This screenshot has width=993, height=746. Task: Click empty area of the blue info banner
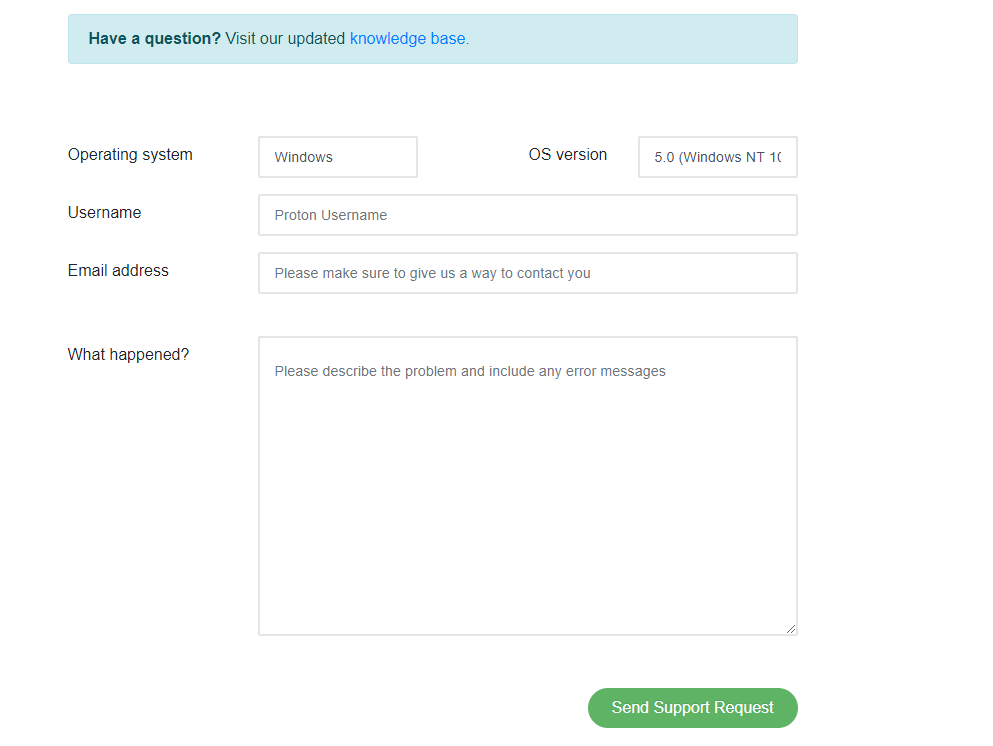coord(633,39)
